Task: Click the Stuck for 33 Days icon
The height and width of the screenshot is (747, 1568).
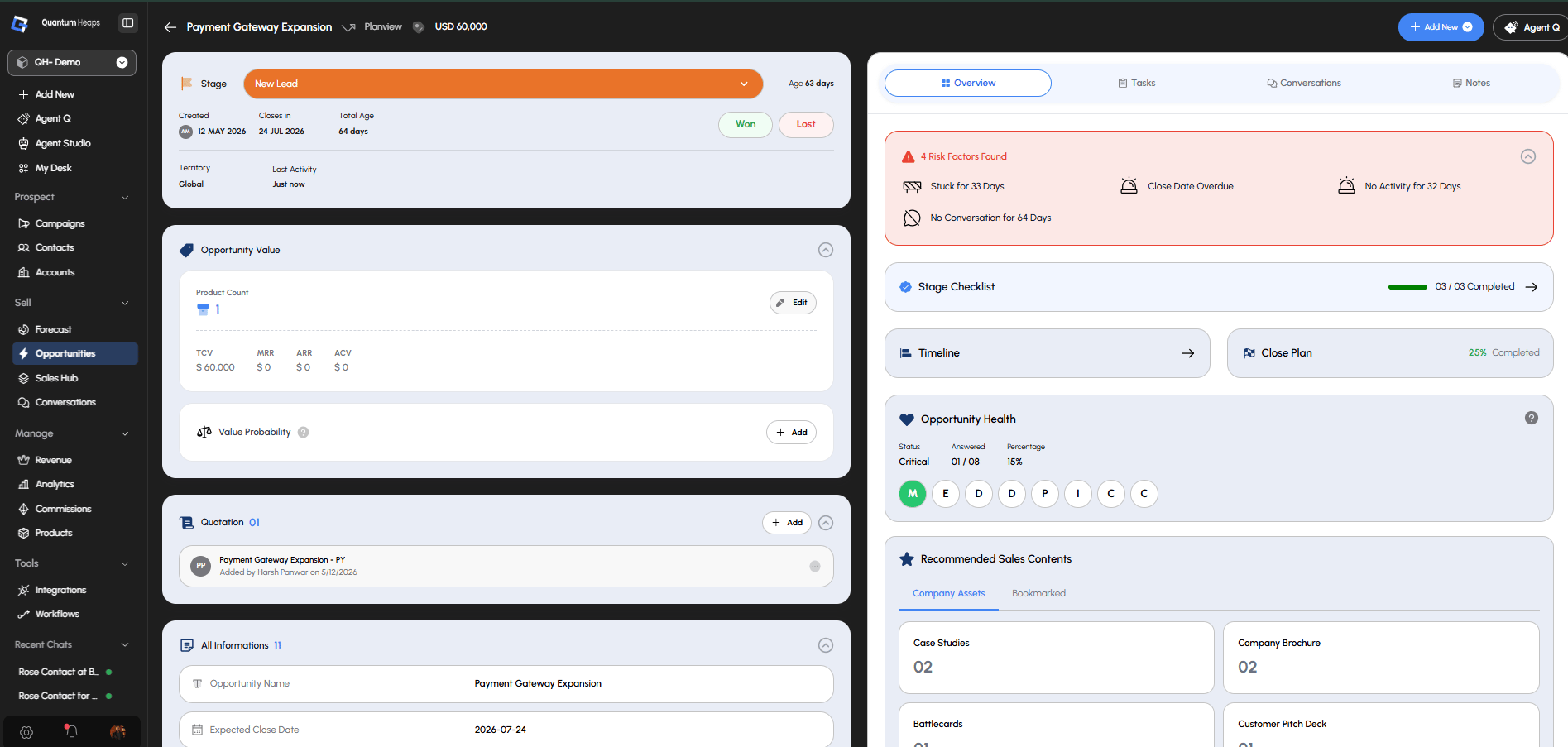Action: tap(912, 187)
